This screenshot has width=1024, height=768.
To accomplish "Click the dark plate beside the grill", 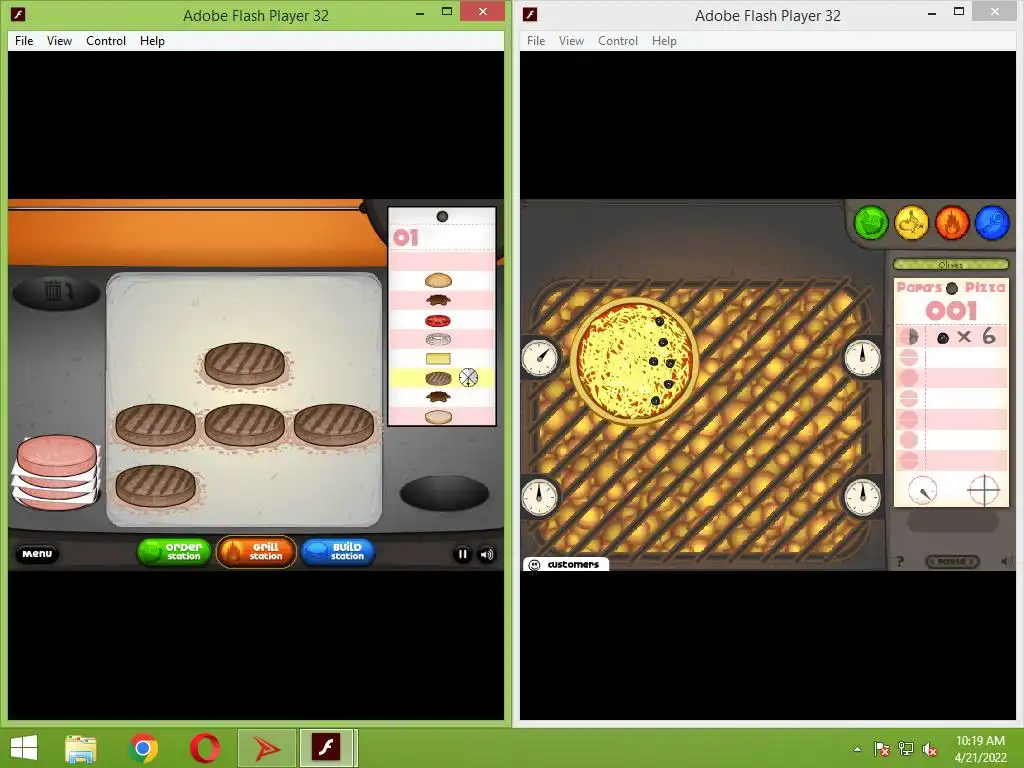I will pos(444,493).
